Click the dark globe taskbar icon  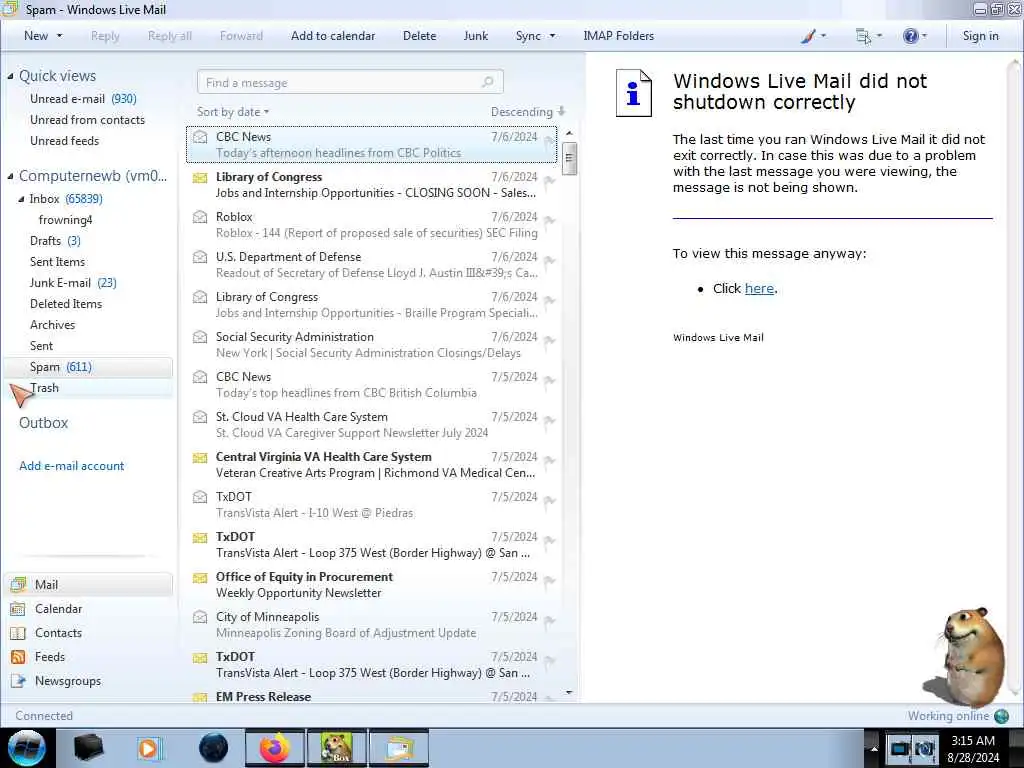coord(214,748)
